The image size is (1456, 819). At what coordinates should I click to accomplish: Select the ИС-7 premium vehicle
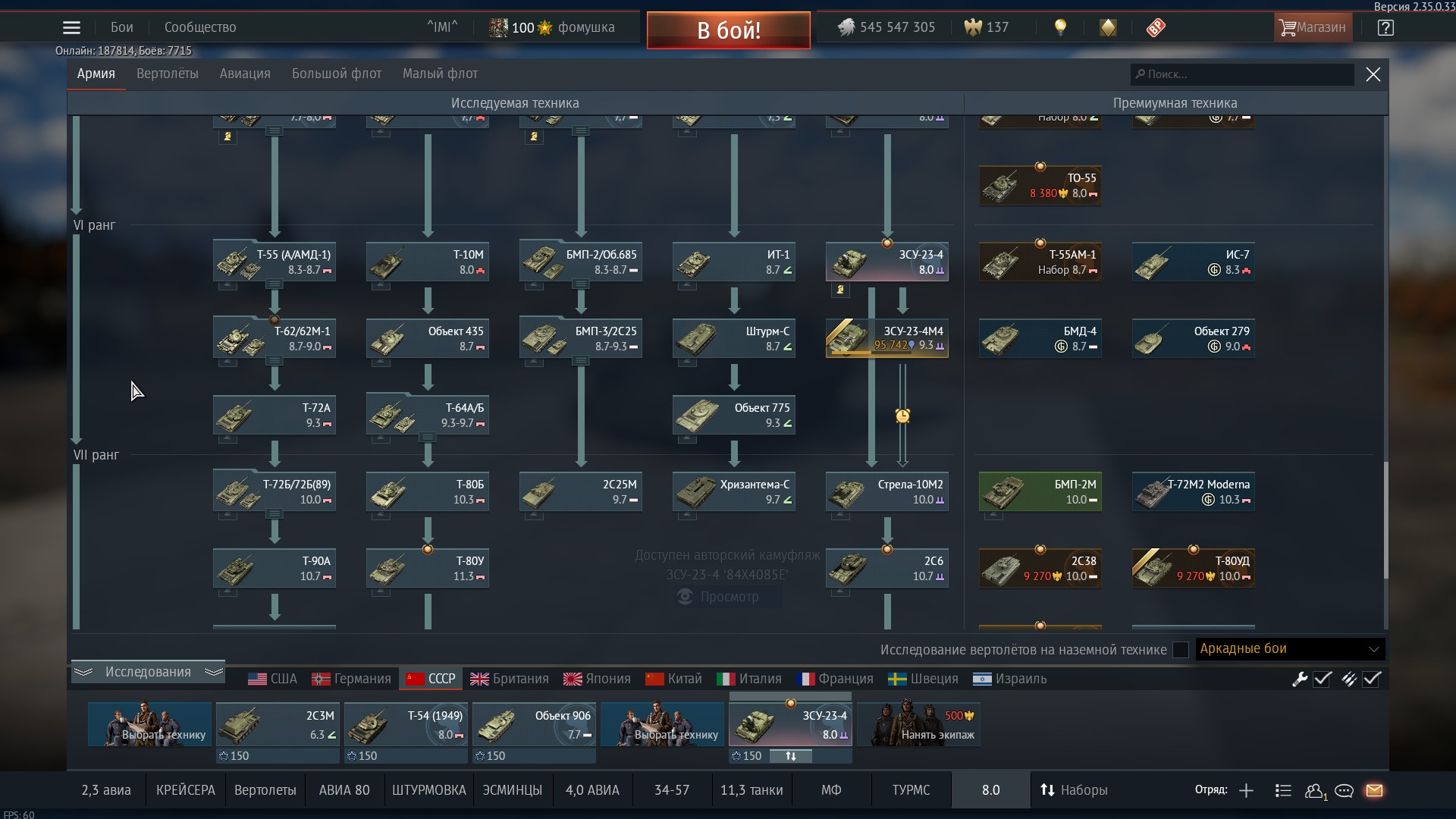(x=1194, y=262)
